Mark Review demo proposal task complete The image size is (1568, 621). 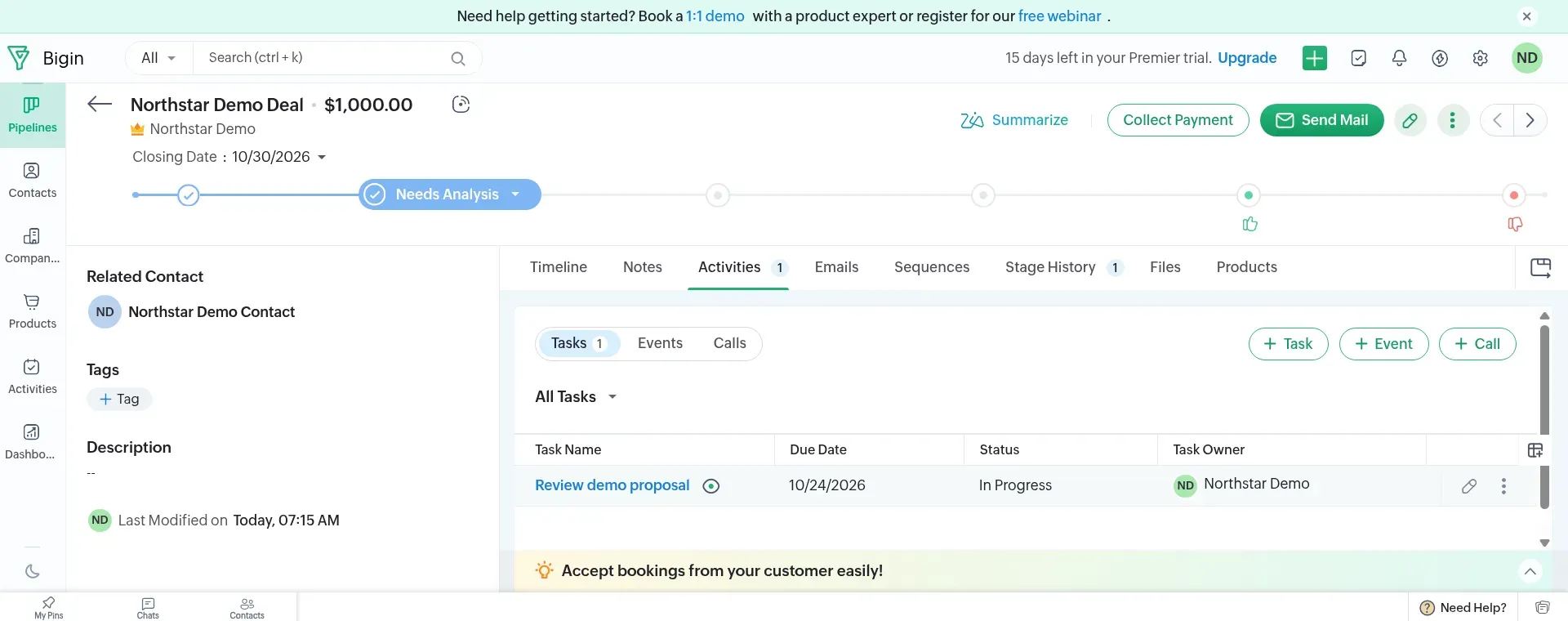tap(711, 486)
